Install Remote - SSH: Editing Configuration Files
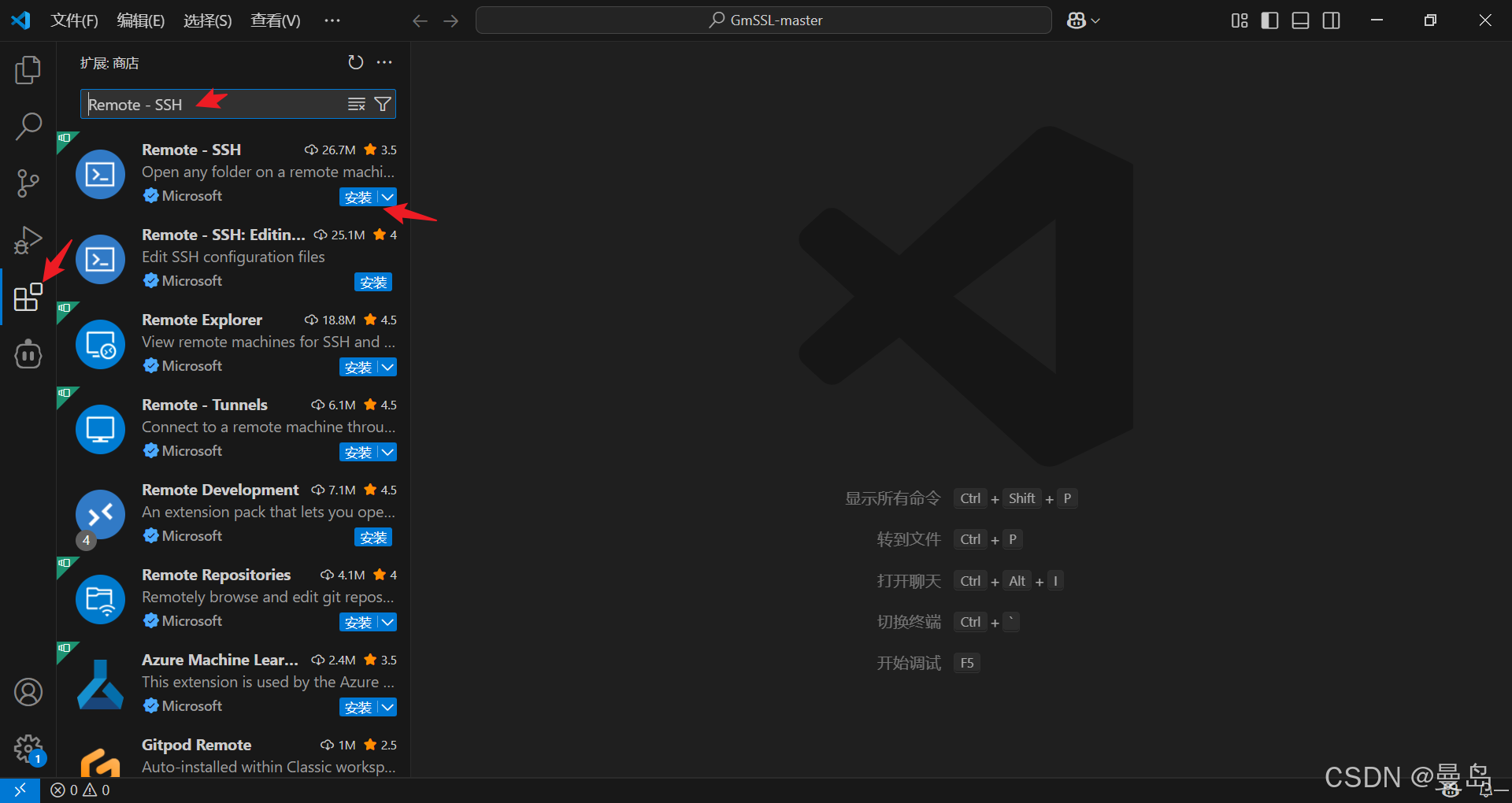 coord(373,282)
